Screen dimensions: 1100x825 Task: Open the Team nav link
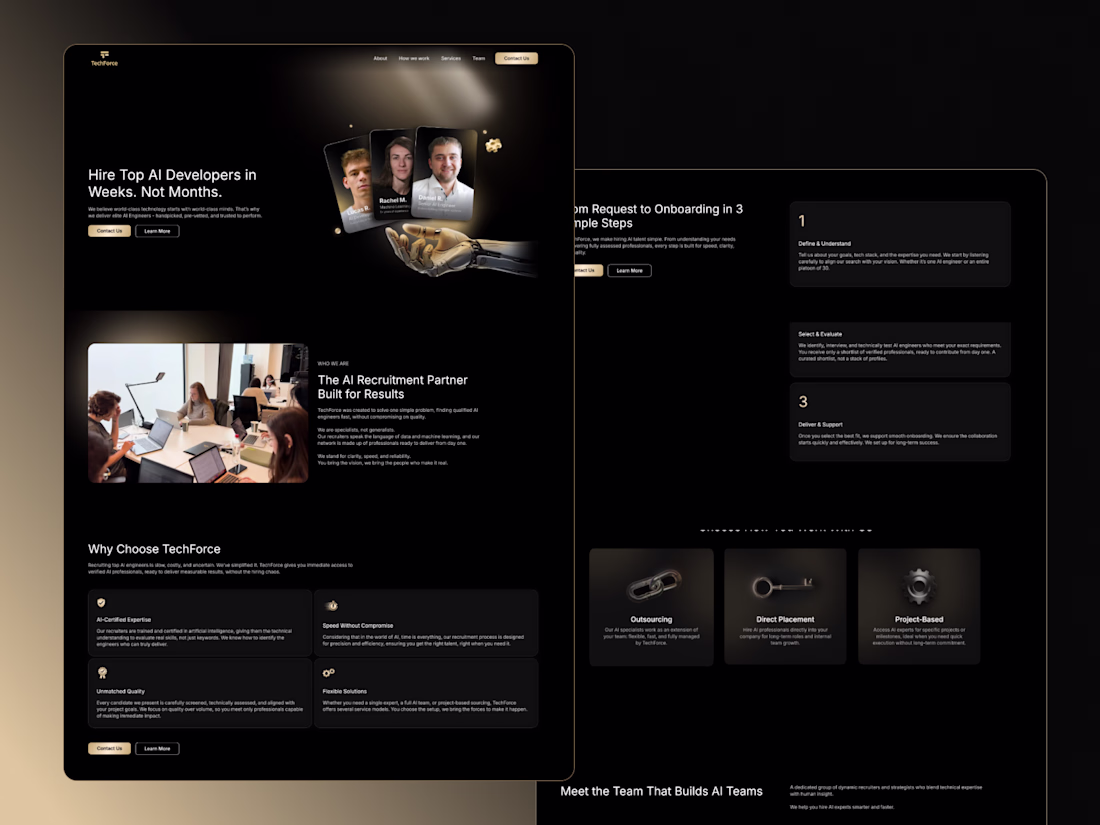478,58
